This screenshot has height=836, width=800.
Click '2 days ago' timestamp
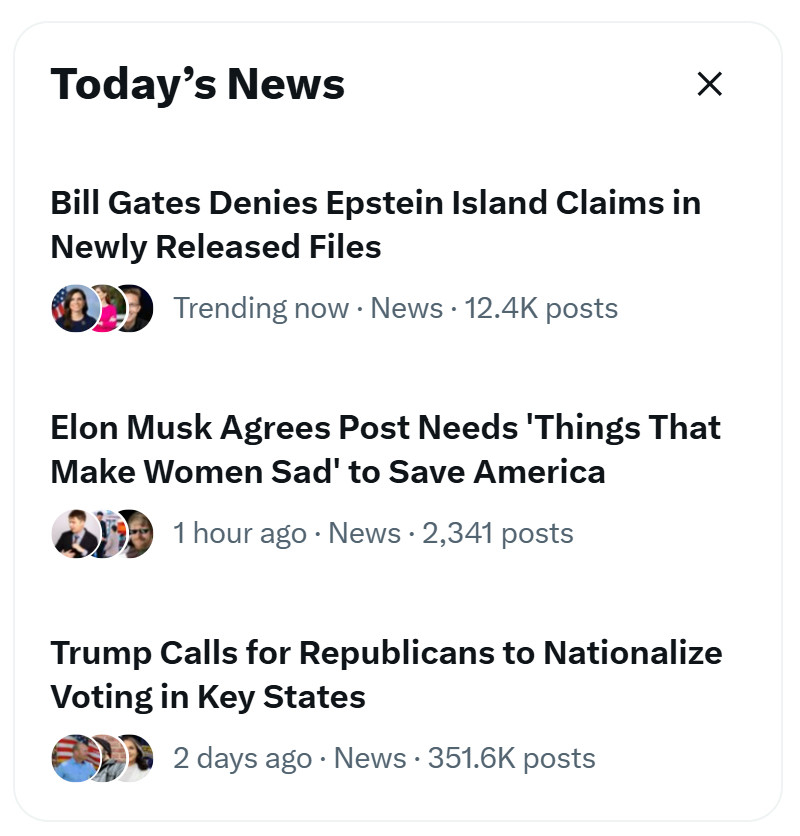(242, 758)
